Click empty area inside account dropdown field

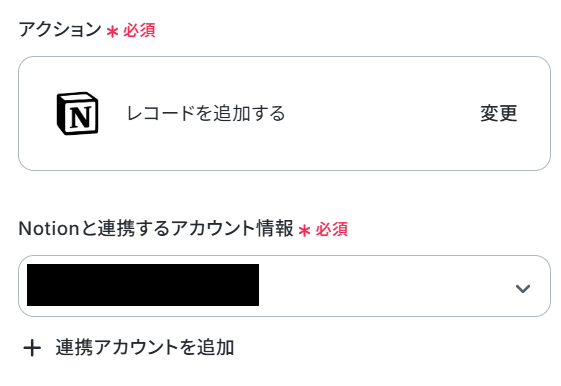386,286
